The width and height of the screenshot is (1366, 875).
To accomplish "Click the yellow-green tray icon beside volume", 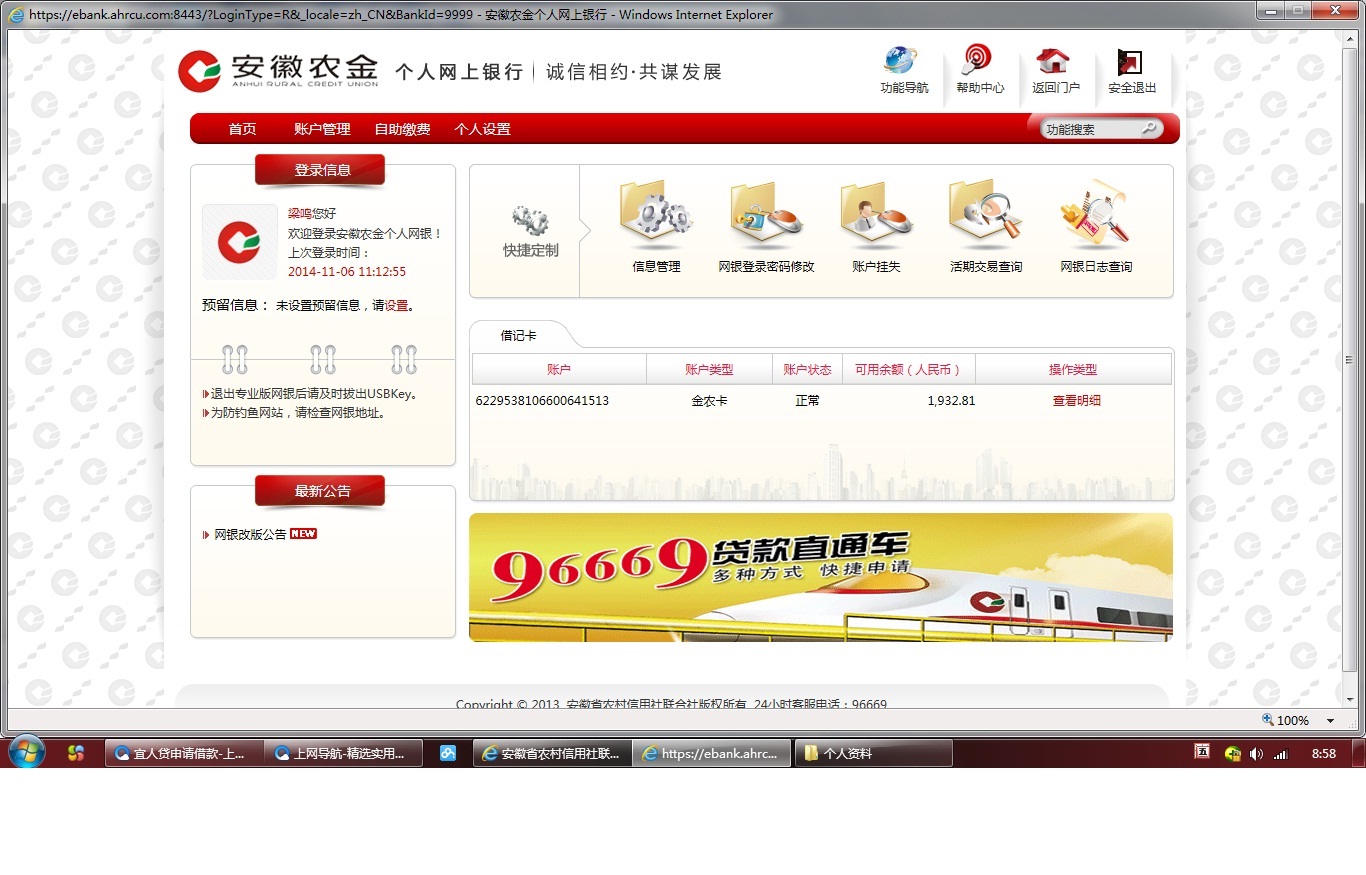I will [1233, 754].
